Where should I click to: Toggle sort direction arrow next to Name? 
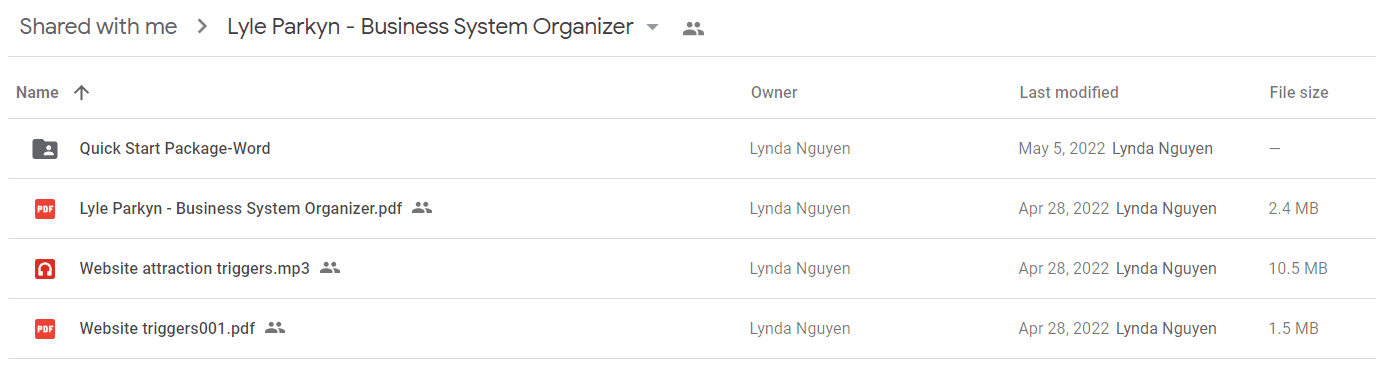pyautogui.click(x=82, y=92)
